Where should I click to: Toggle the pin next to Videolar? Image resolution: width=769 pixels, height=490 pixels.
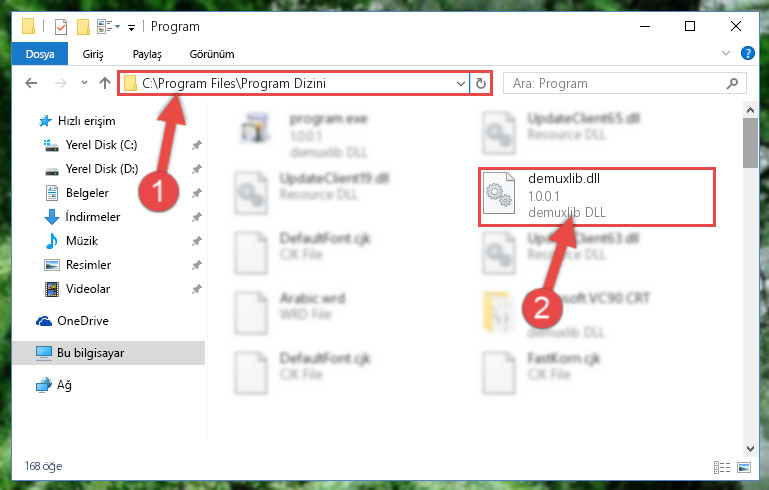[197, 289]
